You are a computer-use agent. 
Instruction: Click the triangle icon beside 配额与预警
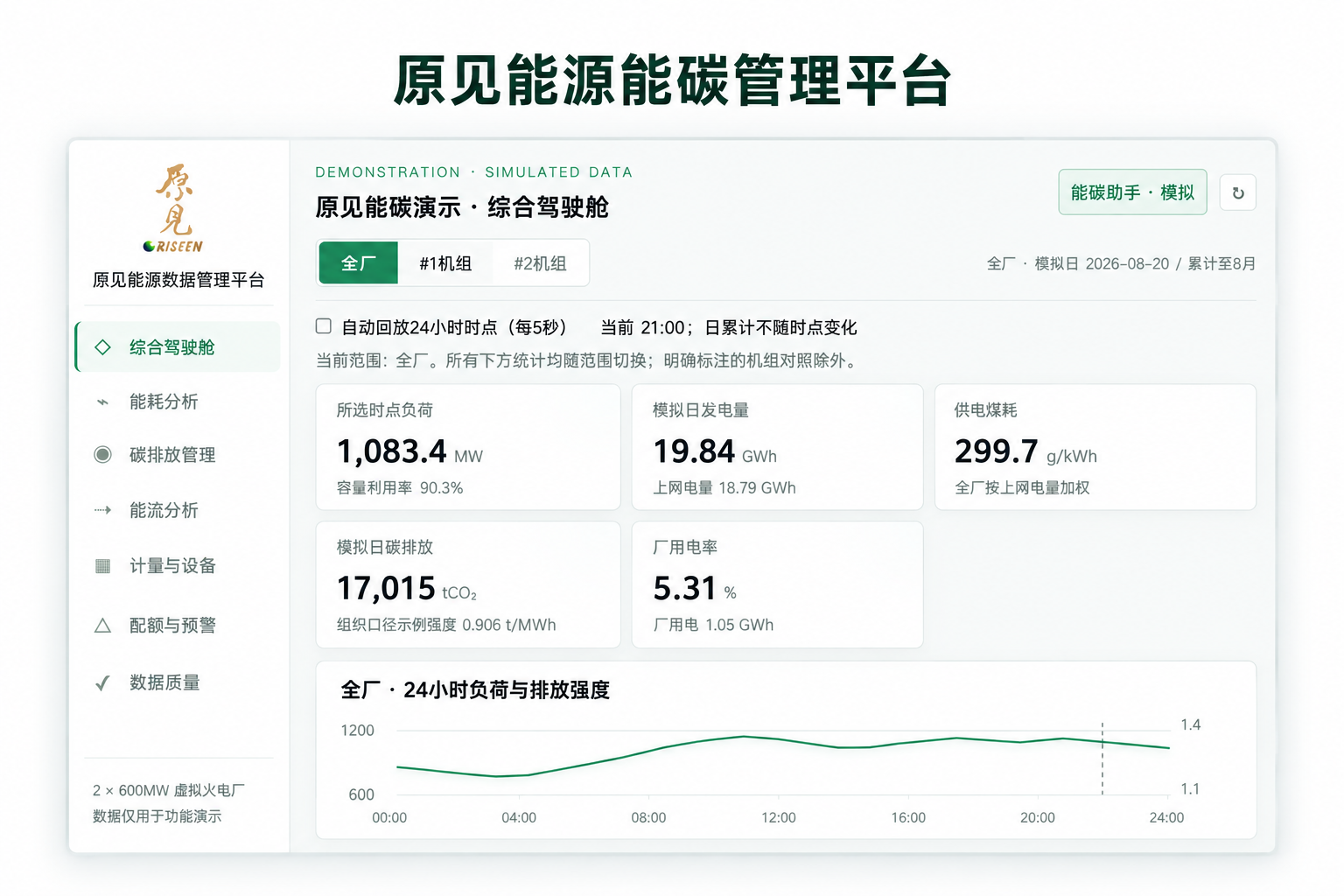coord(102,626)
